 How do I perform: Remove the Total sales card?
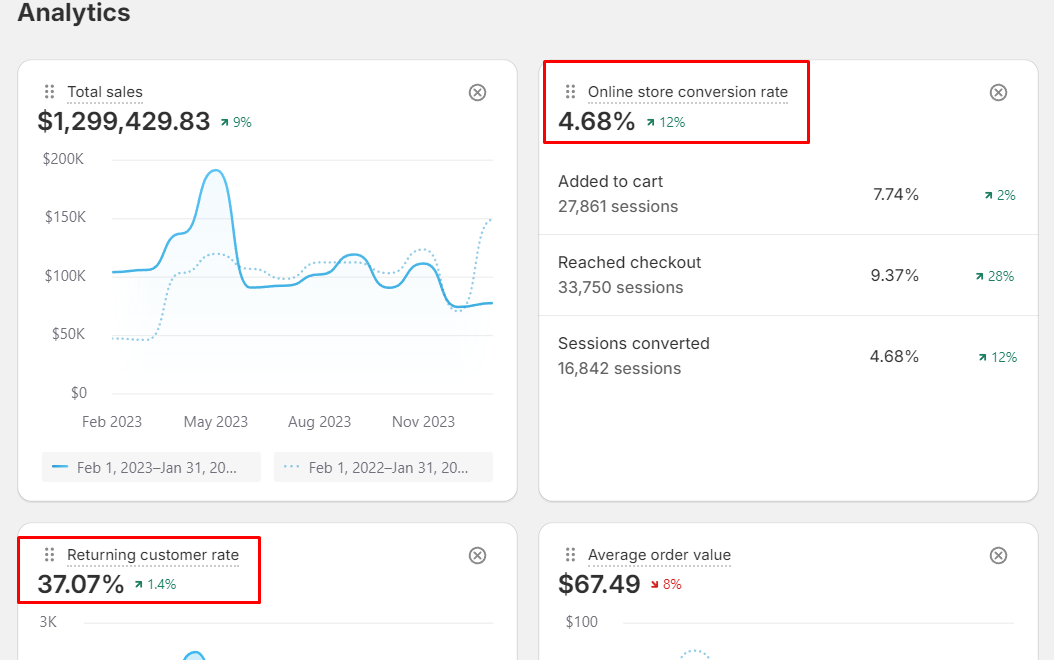click(x=477, y=92)
